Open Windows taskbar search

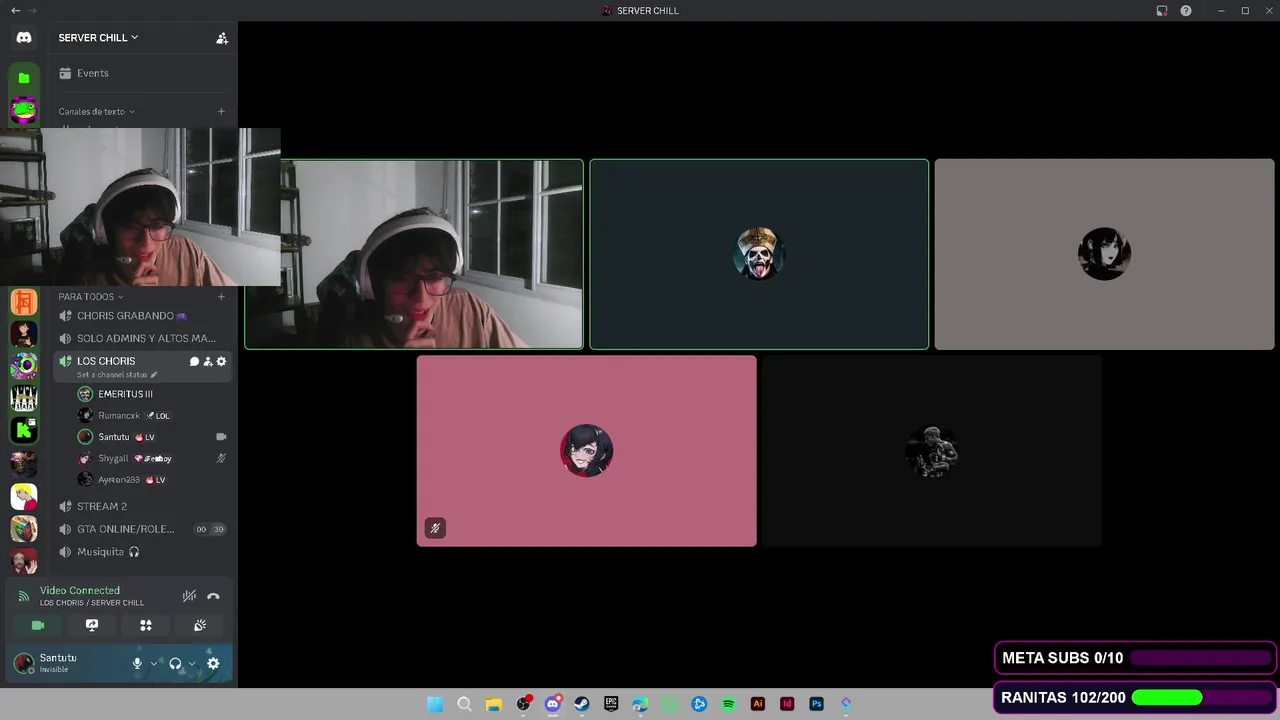point(464,704)
